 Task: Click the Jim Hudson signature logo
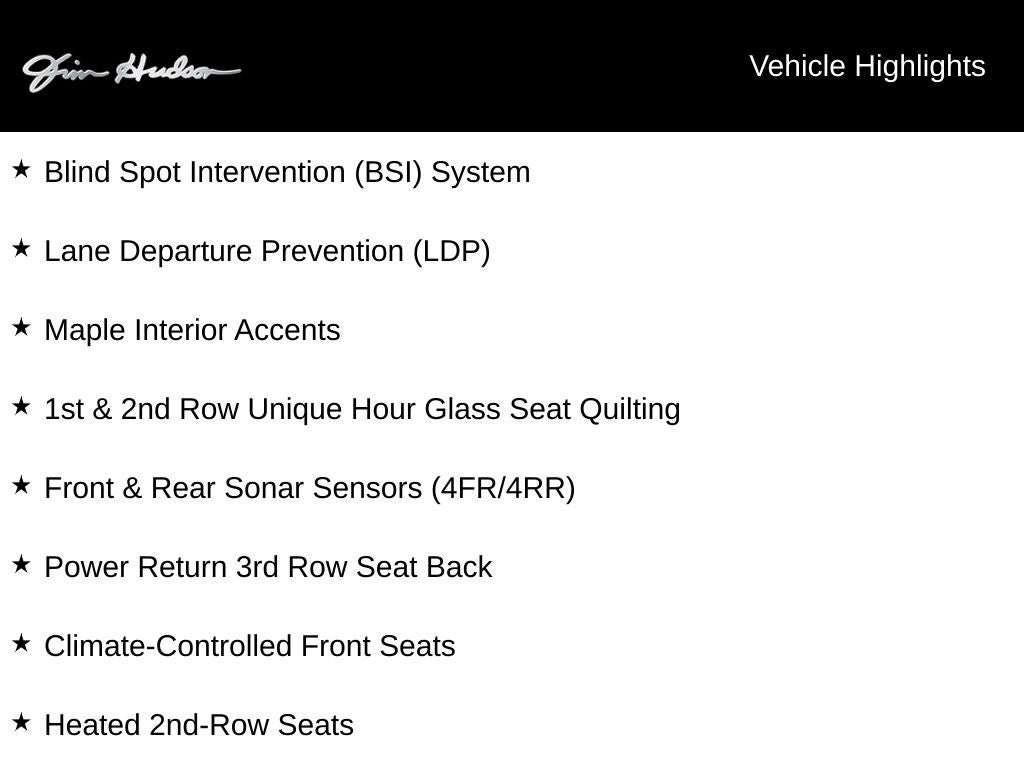pos(131,71)
